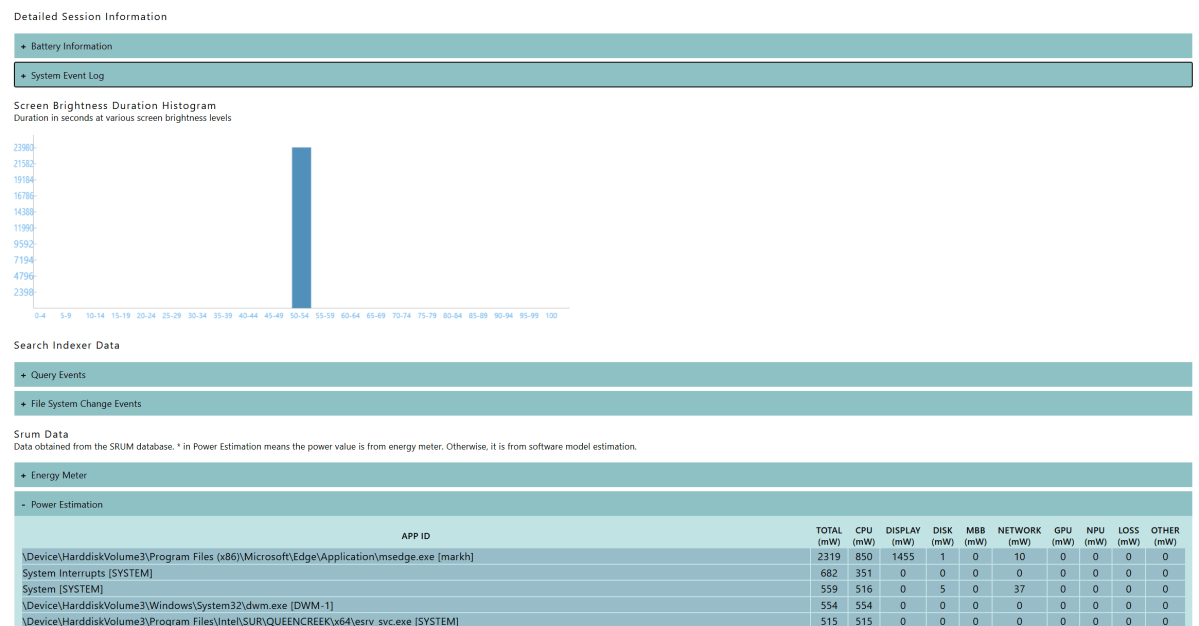1199x626 pixels.
Task: Expand the System Event Log section
Action: (x=603, y=75)
